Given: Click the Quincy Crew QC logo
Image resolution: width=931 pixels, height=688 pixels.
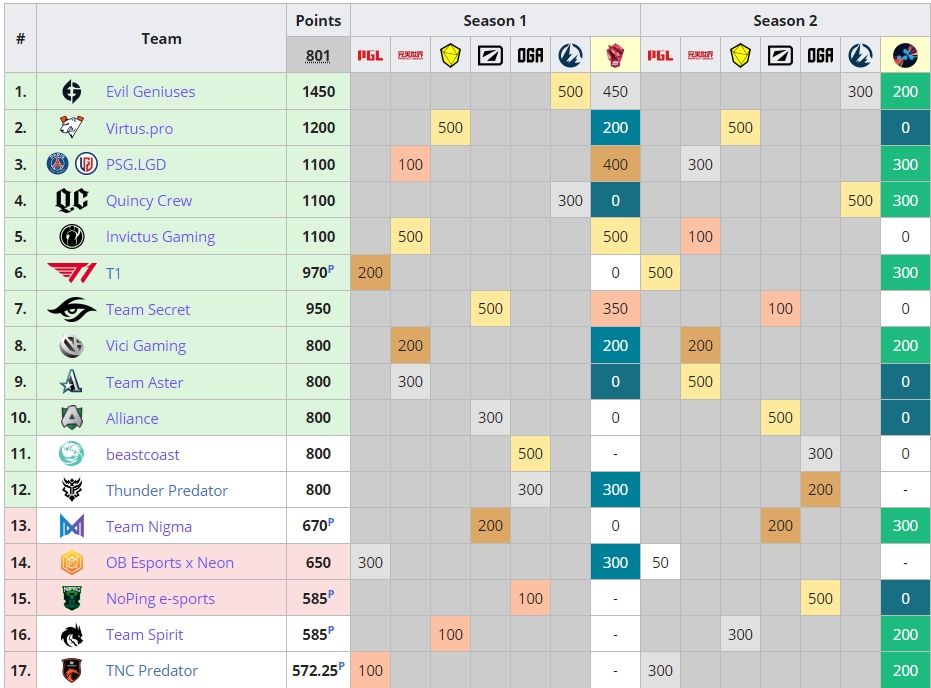Looking at the screenshot, I should pyautogui.click(x=71, y=200).
